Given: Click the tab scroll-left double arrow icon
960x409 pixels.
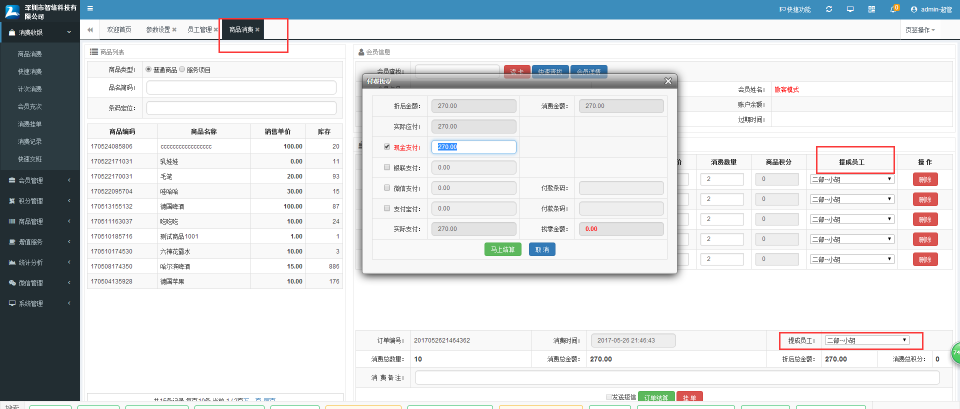Looking at the screenshot, I should (91, 30).
